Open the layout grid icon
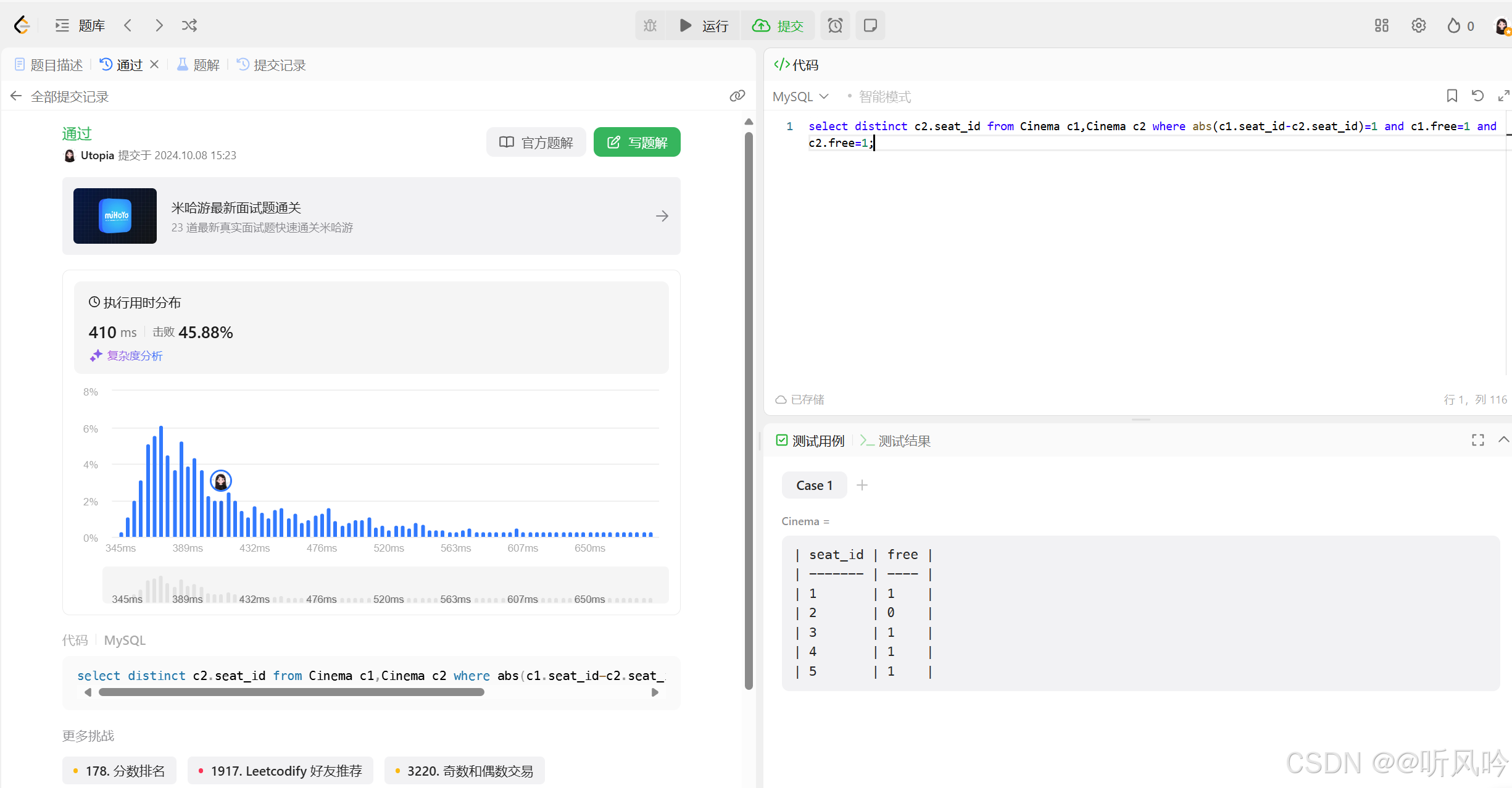The width and height of the screenshot is (1512, 788). click(1382, 25)
